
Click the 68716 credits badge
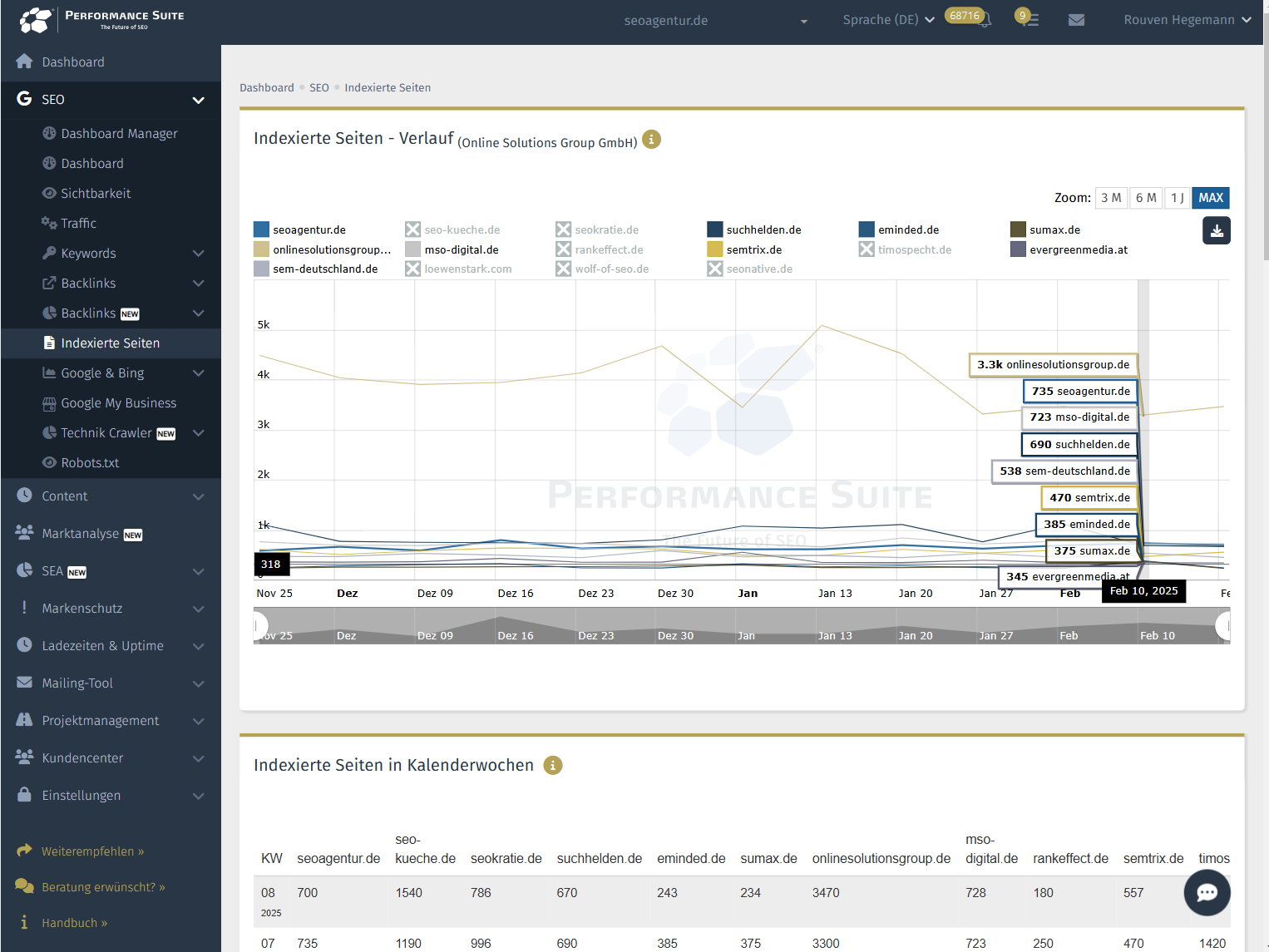(965, 16)
